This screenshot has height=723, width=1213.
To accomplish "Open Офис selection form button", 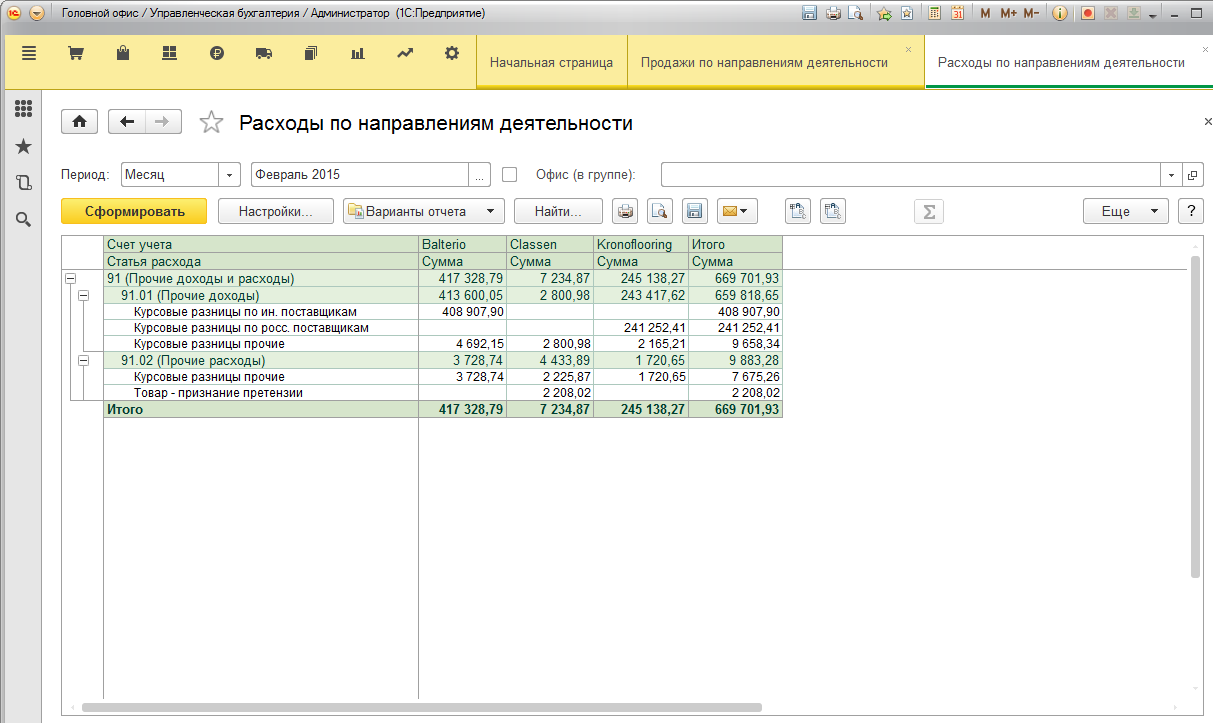I will click(x=1193, y=174).
